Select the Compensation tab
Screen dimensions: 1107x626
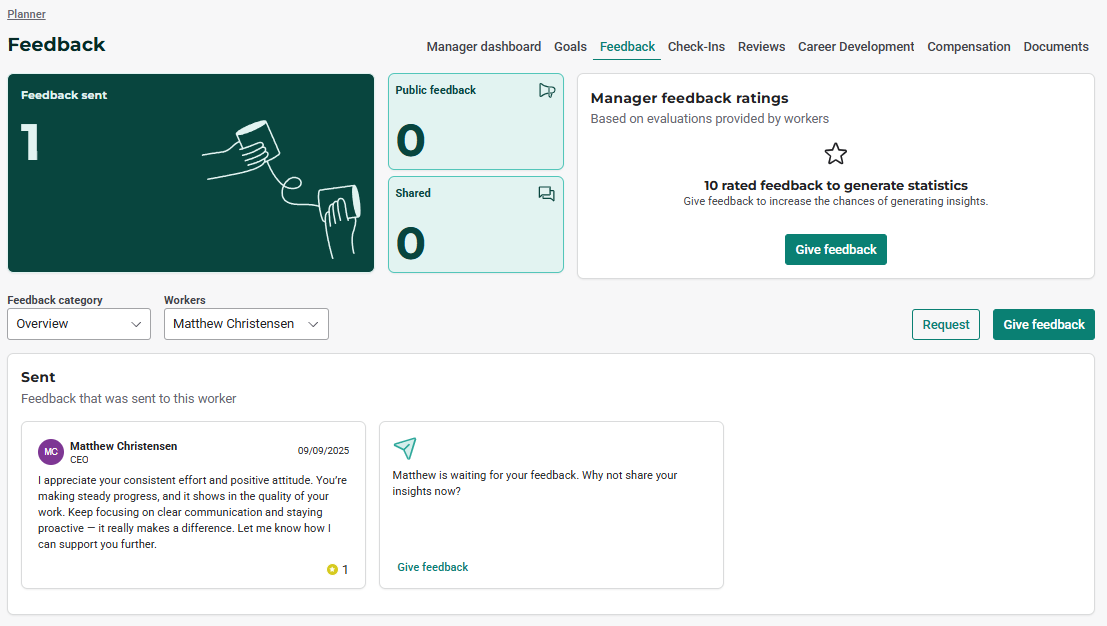pyautogui.click(x=968, y=47)
